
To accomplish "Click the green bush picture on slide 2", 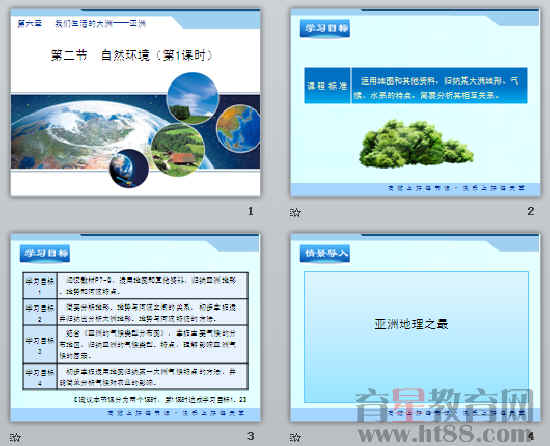I will 416,144.
